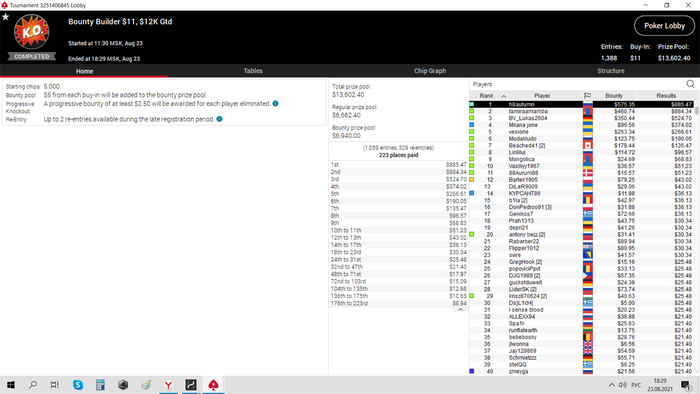Select player tamiraamamba row
The height and width of the screenshot is (394, 700).
pyautogui.click(x=582, y=111)
